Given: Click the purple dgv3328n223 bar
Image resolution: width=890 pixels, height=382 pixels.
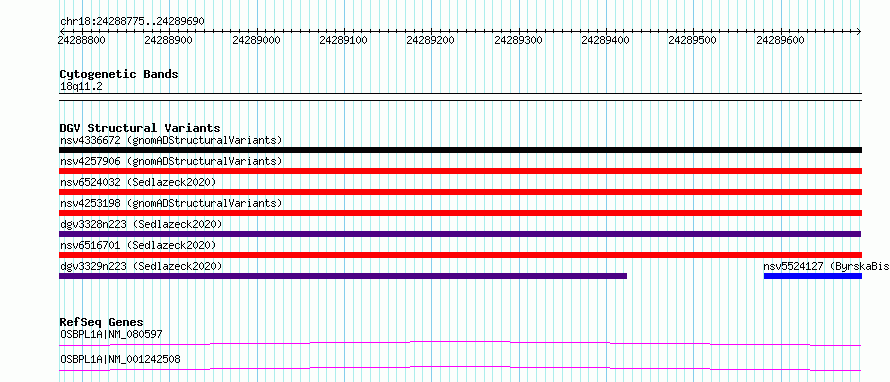Looking at the screenshot, I should (460, 234).
